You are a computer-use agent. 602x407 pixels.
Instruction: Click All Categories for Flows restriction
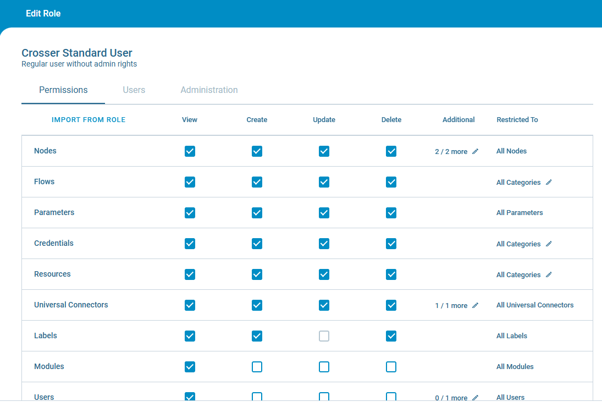518,183
